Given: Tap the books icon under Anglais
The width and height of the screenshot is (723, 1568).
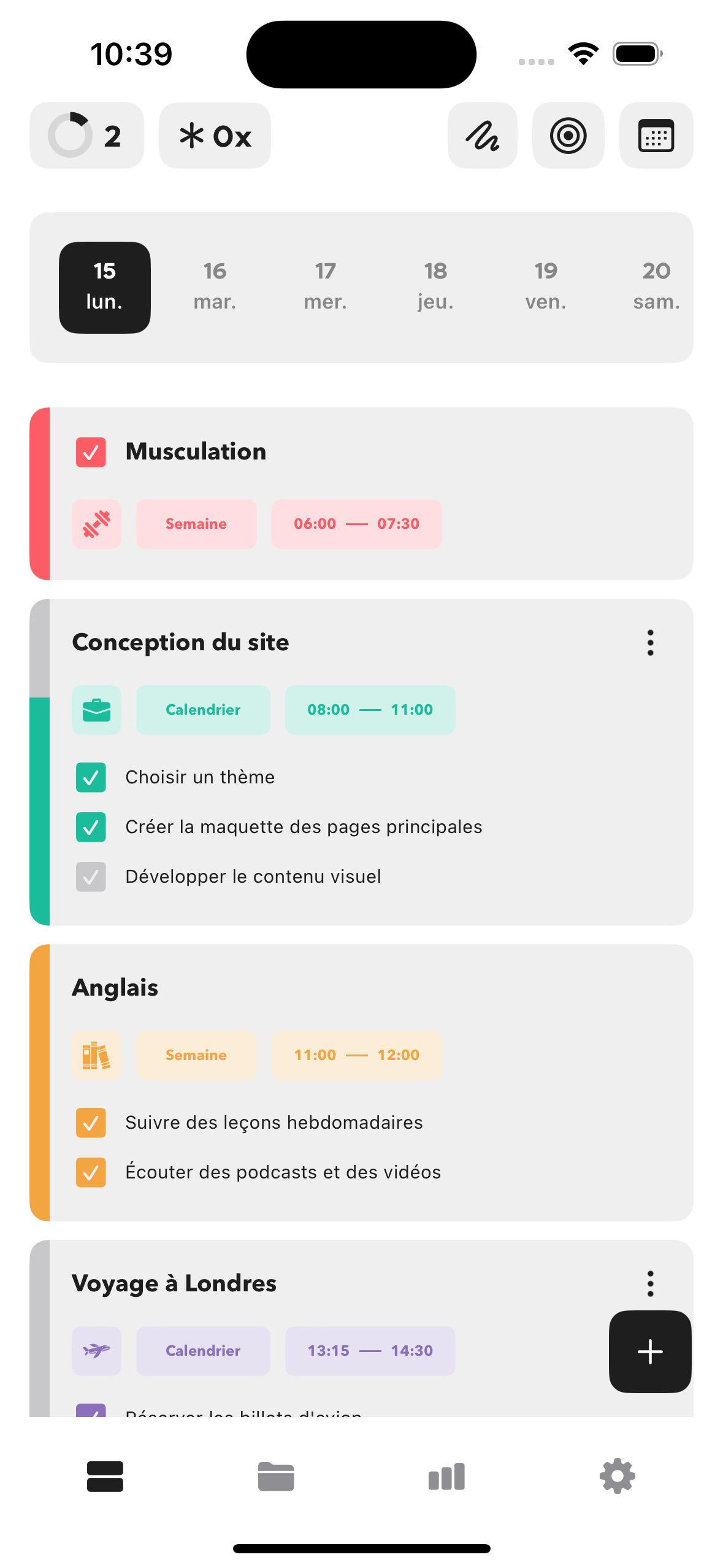Looking at the screenshot, I should click(x=96, y=1055).
